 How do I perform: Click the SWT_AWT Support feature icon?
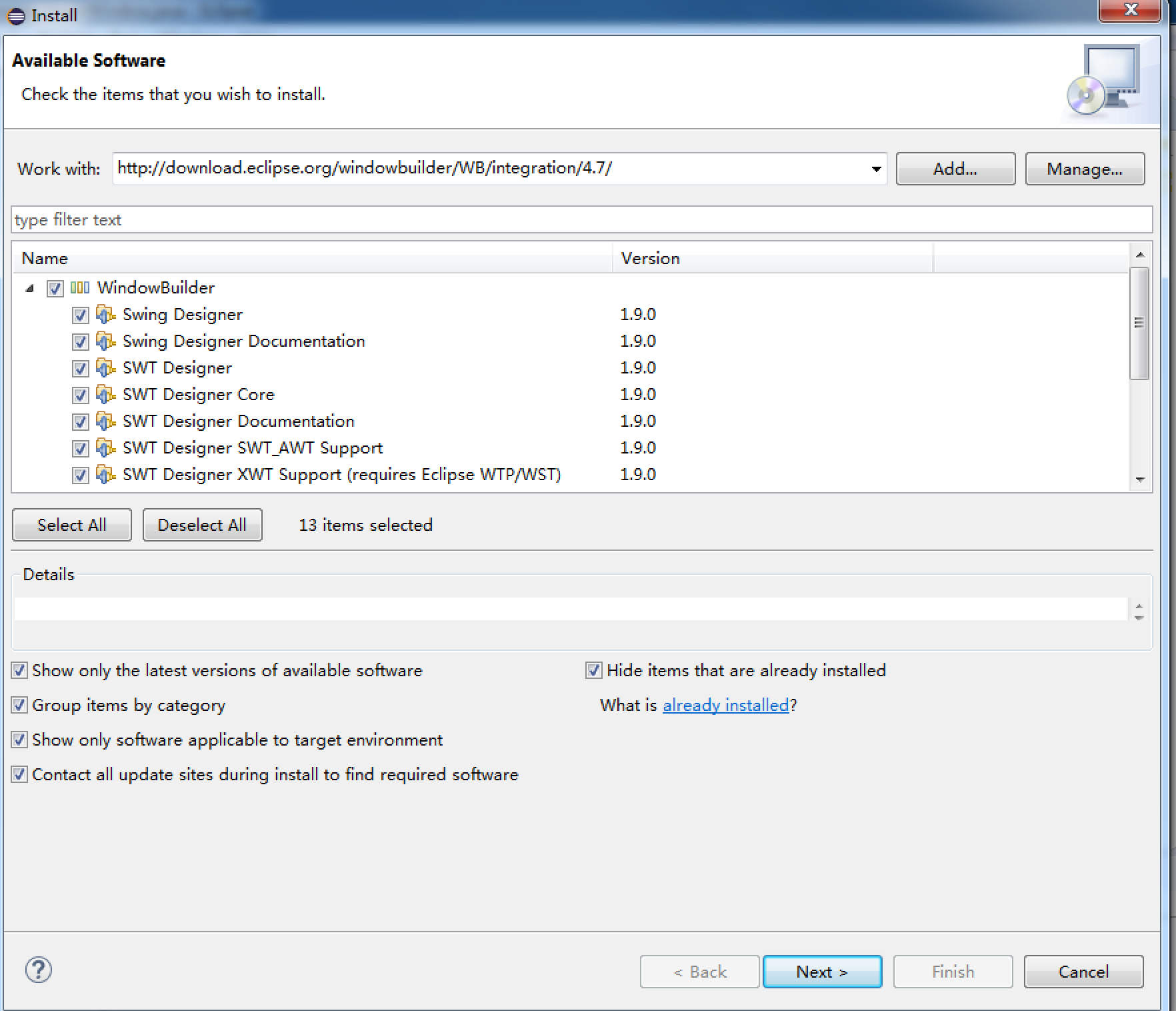pos(105,447)
